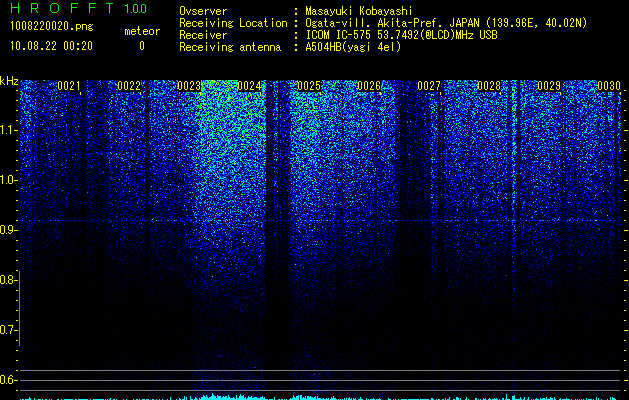This screenshot has height=400, width=629.
Task: Click the 0022 time marker
Action: pos(129,86)
